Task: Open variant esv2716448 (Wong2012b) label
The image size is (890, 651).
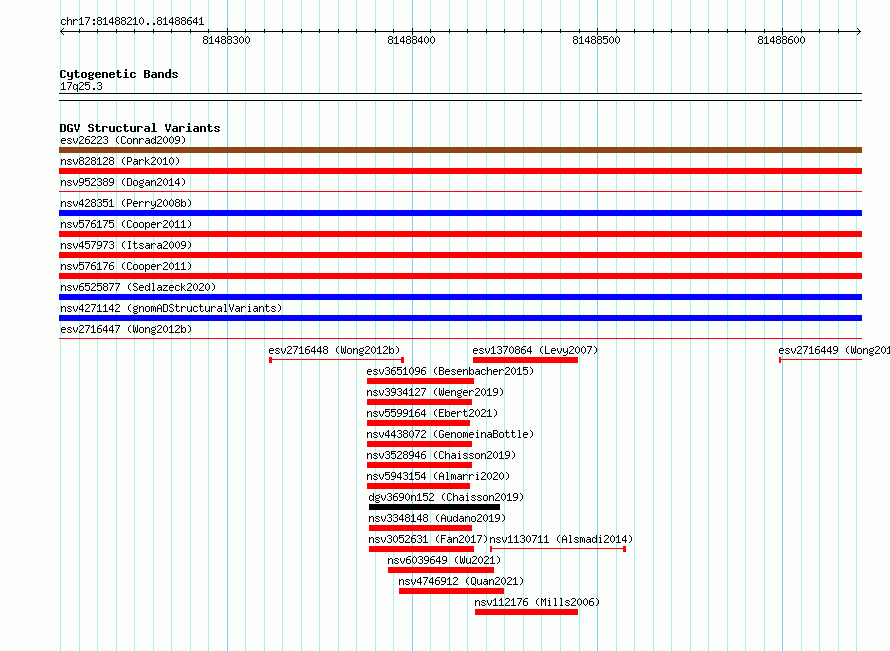Action: [x=334, y=350]
